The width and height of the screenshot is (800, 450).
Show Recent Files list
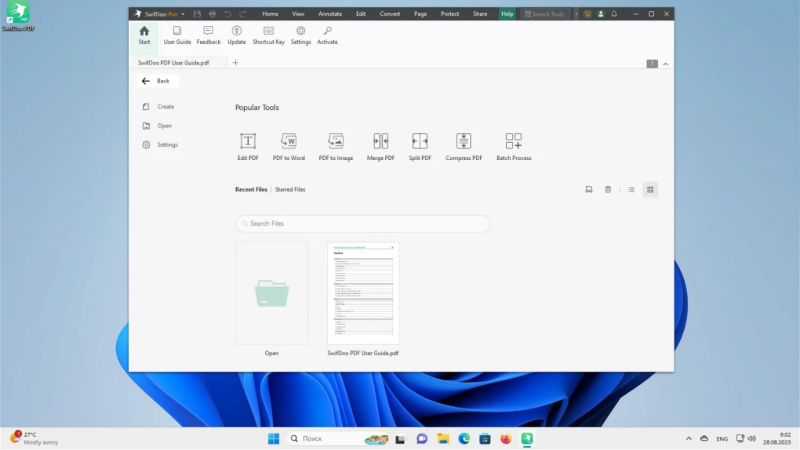(x=251, y=189)
